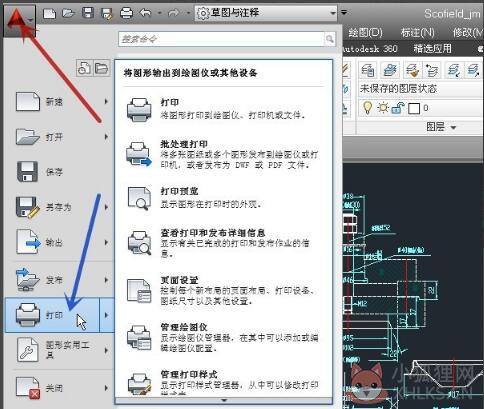Expand the 打印 submenu arrow

coord(107,315)
